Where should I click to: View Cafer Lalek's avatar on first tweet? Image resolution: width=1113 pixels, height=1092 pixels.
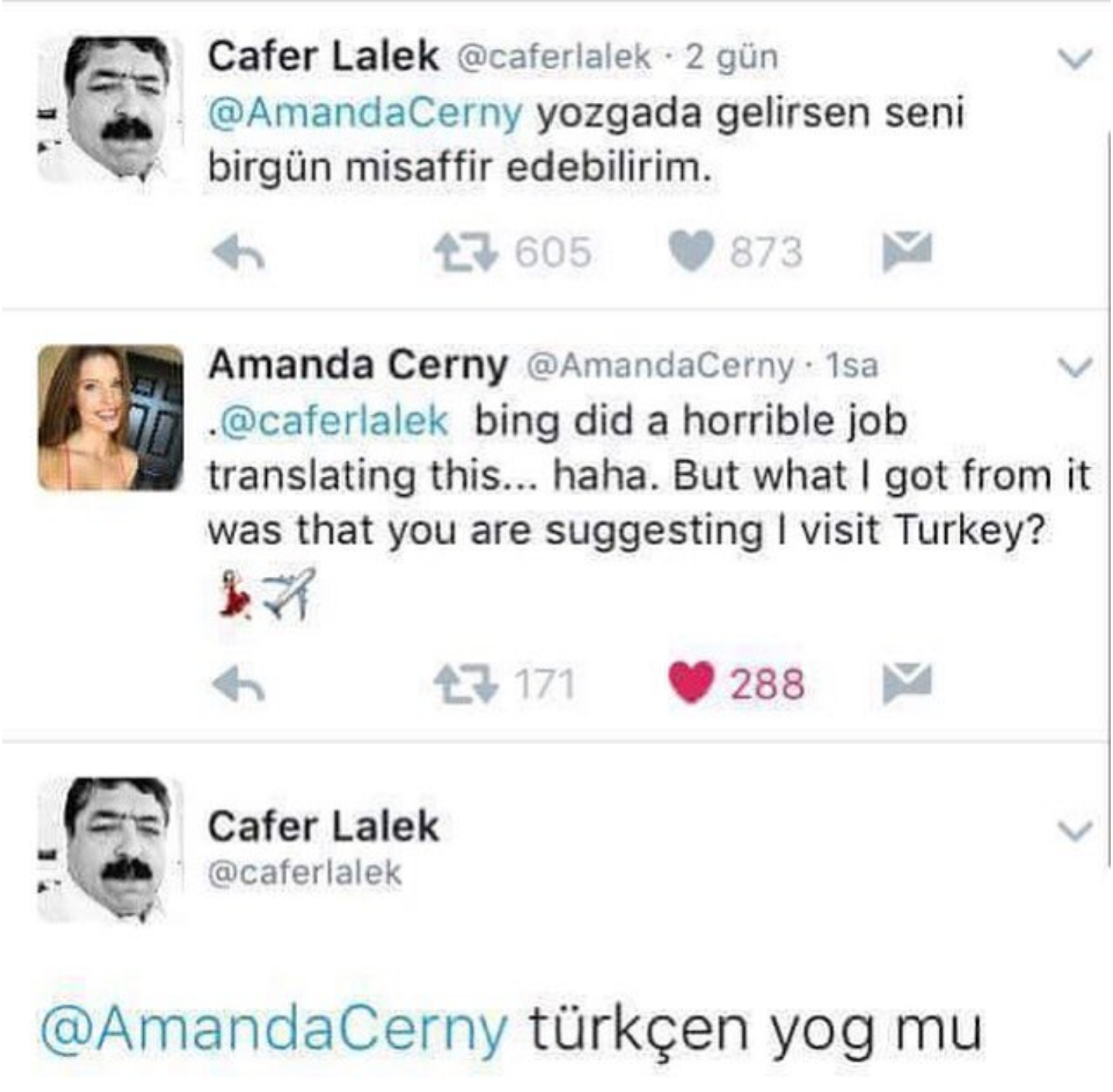tap(111, 109)
